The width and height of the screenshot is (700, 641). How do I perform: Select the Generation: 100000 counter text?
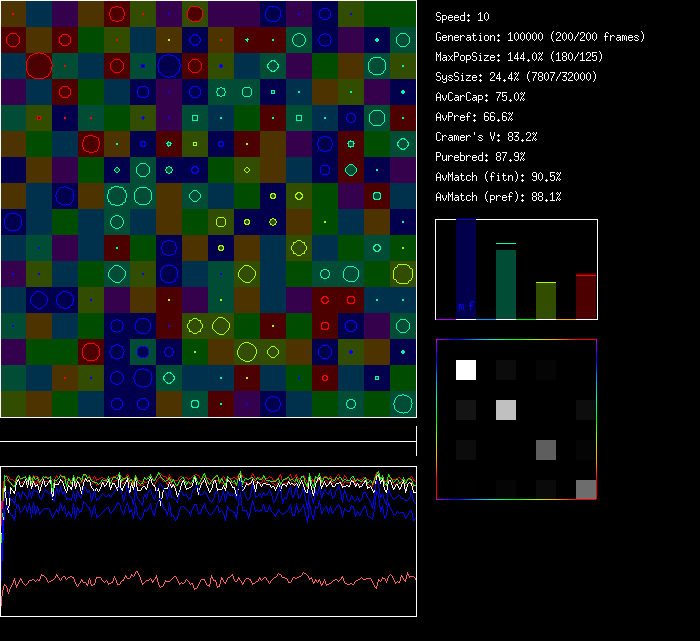[540, 37]
